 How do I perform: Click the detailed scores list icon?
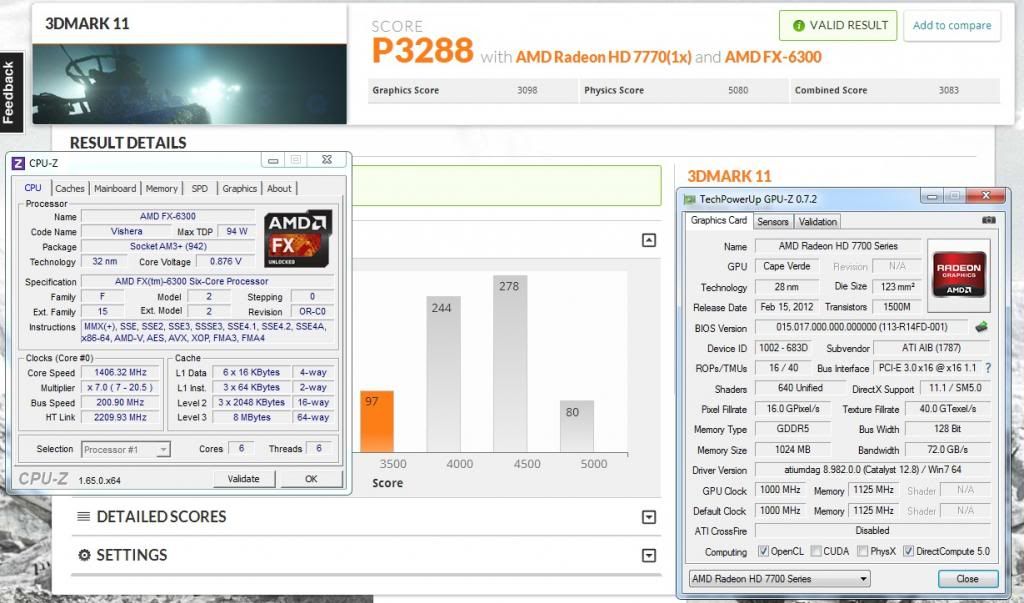coord(84,517)
